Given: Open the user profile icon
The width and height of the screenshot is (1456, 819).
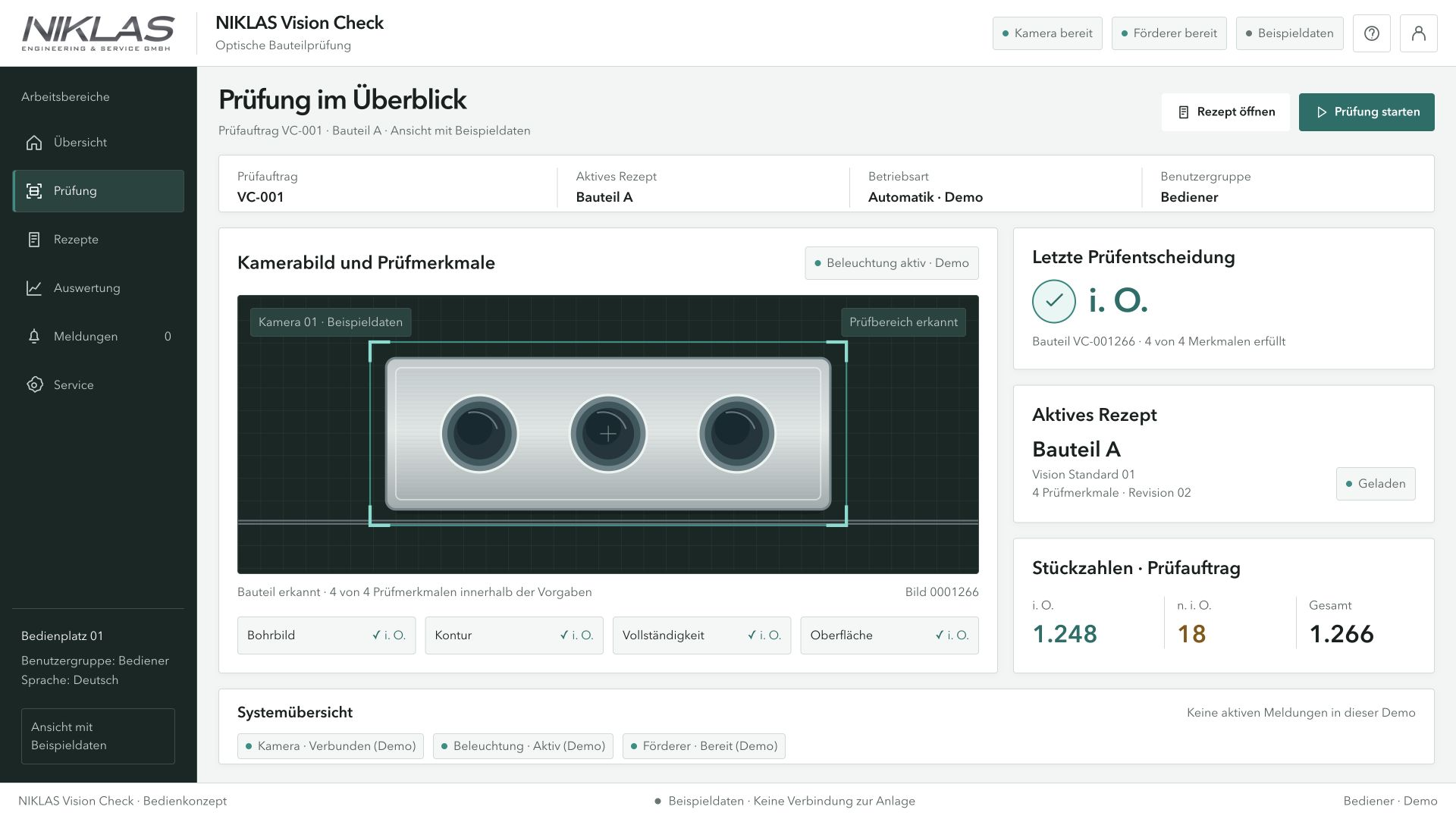Looking at the screenshot, I should point(1418,33).
